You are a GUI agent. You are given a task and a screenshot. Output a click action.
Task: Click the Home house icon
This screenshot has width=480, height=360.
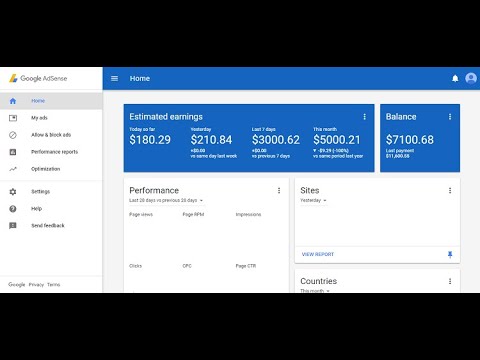point(13,101)
